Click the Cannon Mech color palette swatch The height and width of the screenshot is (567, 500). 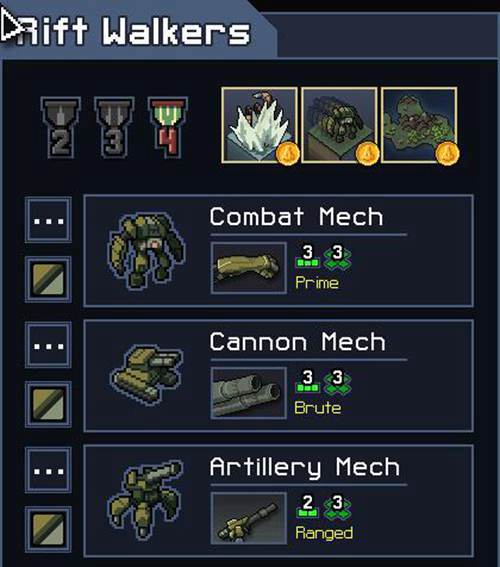click(x=48, y=404)
